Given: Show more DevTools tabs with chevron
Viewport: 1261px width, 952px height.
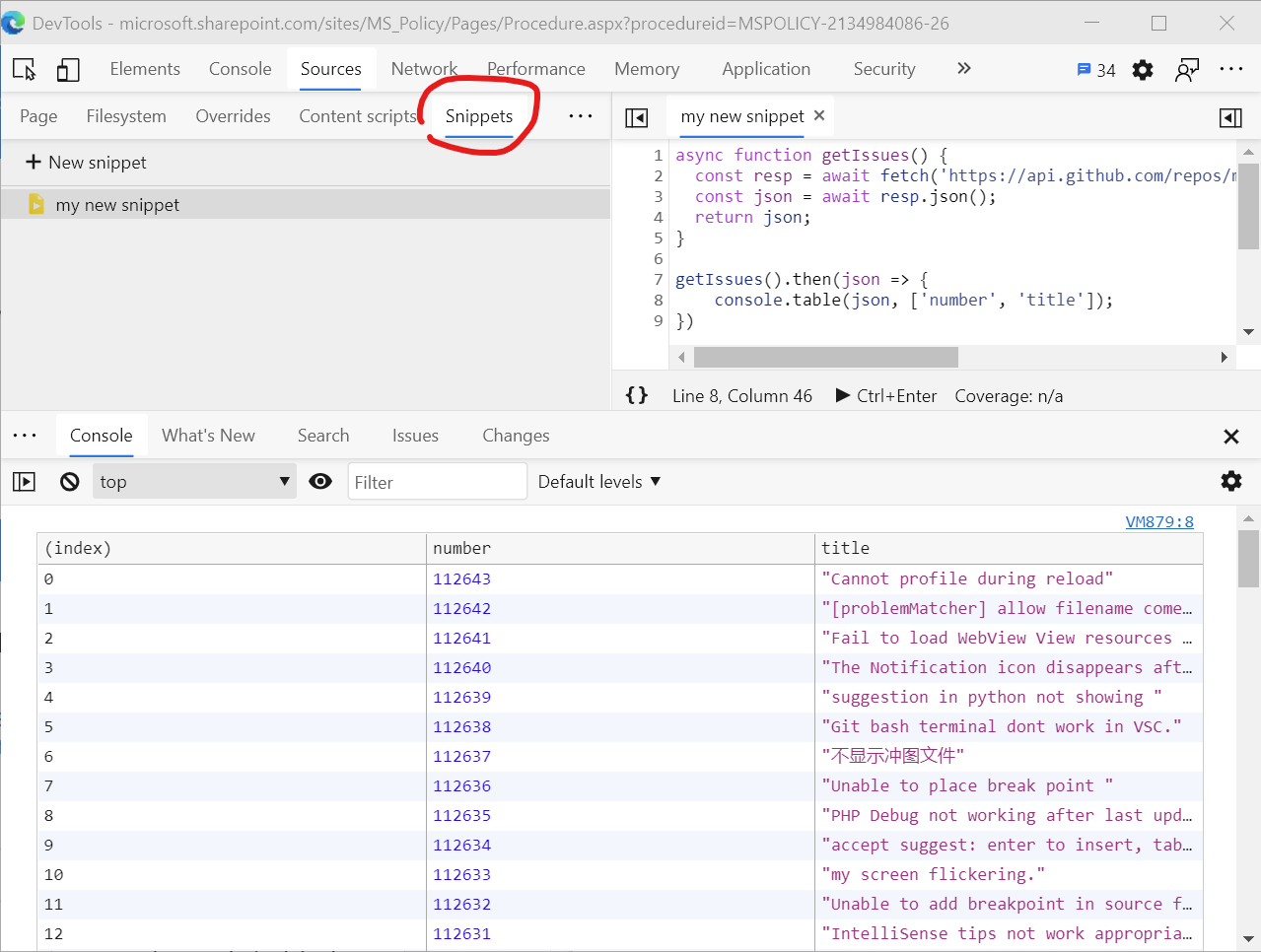Looking at the screenshot, I should [x=964, y=69].
